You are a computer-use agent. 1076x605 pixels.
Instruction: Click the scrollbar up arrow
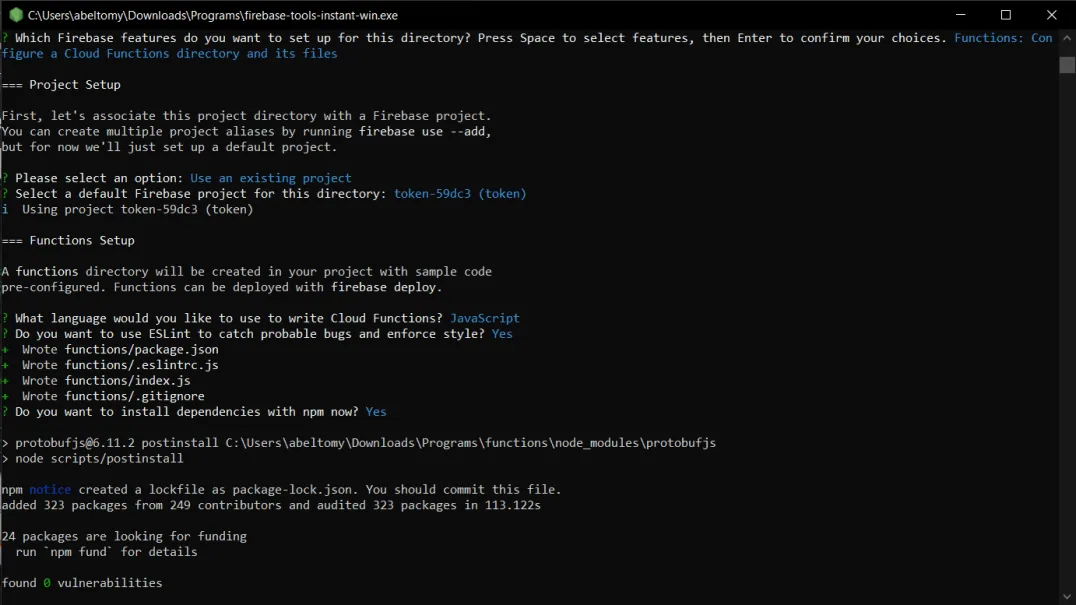(1066, 38)
